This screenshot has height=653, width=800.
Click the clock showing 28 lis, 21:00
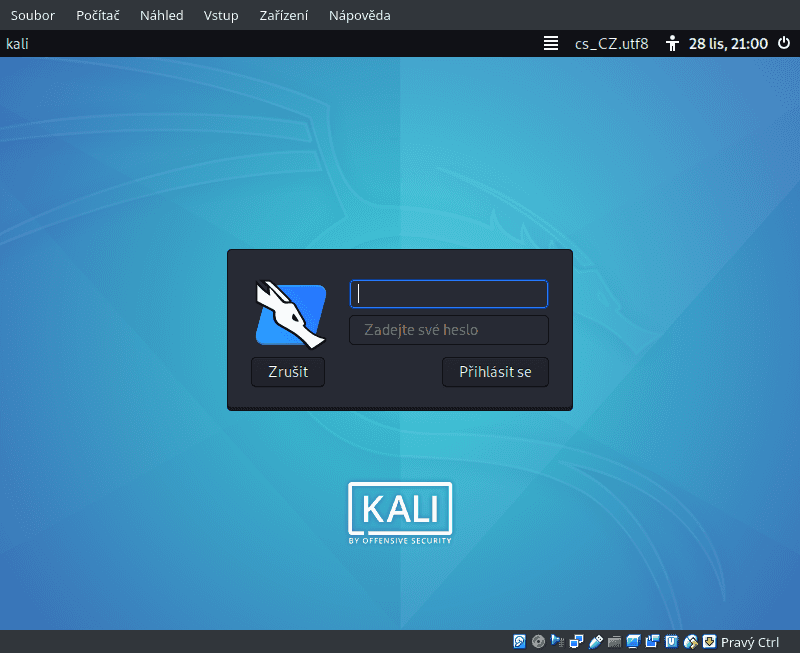click(725, 43)
